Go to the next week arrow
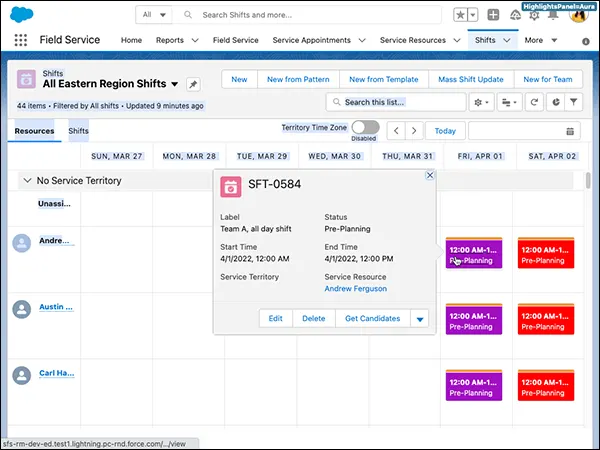 (414, 131)
